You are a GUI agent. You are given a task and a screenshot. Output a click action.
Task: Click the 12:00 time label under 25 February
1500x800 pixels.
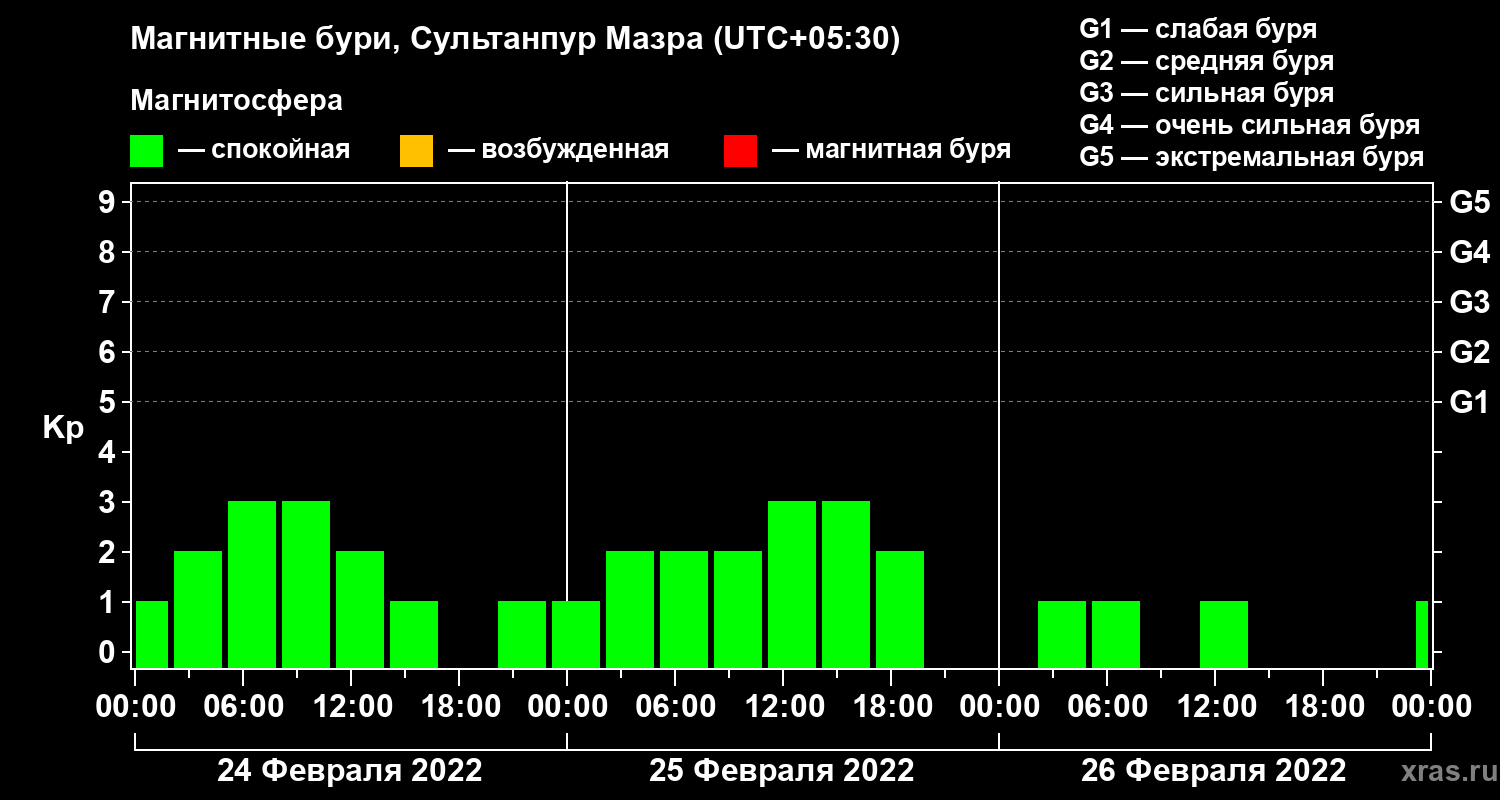point(783,707)
